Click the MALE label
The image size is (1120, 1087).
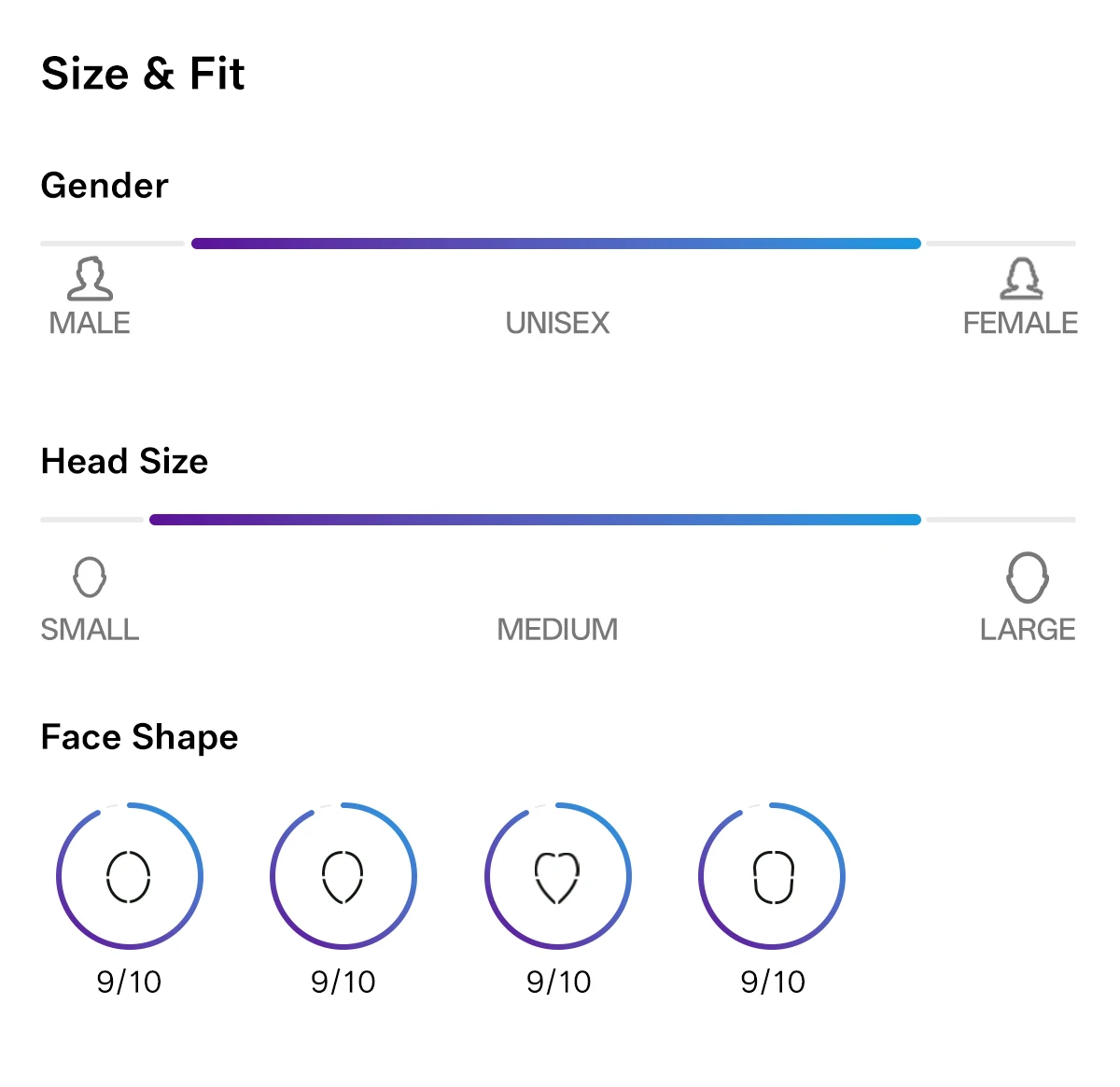tap(90, 324)
